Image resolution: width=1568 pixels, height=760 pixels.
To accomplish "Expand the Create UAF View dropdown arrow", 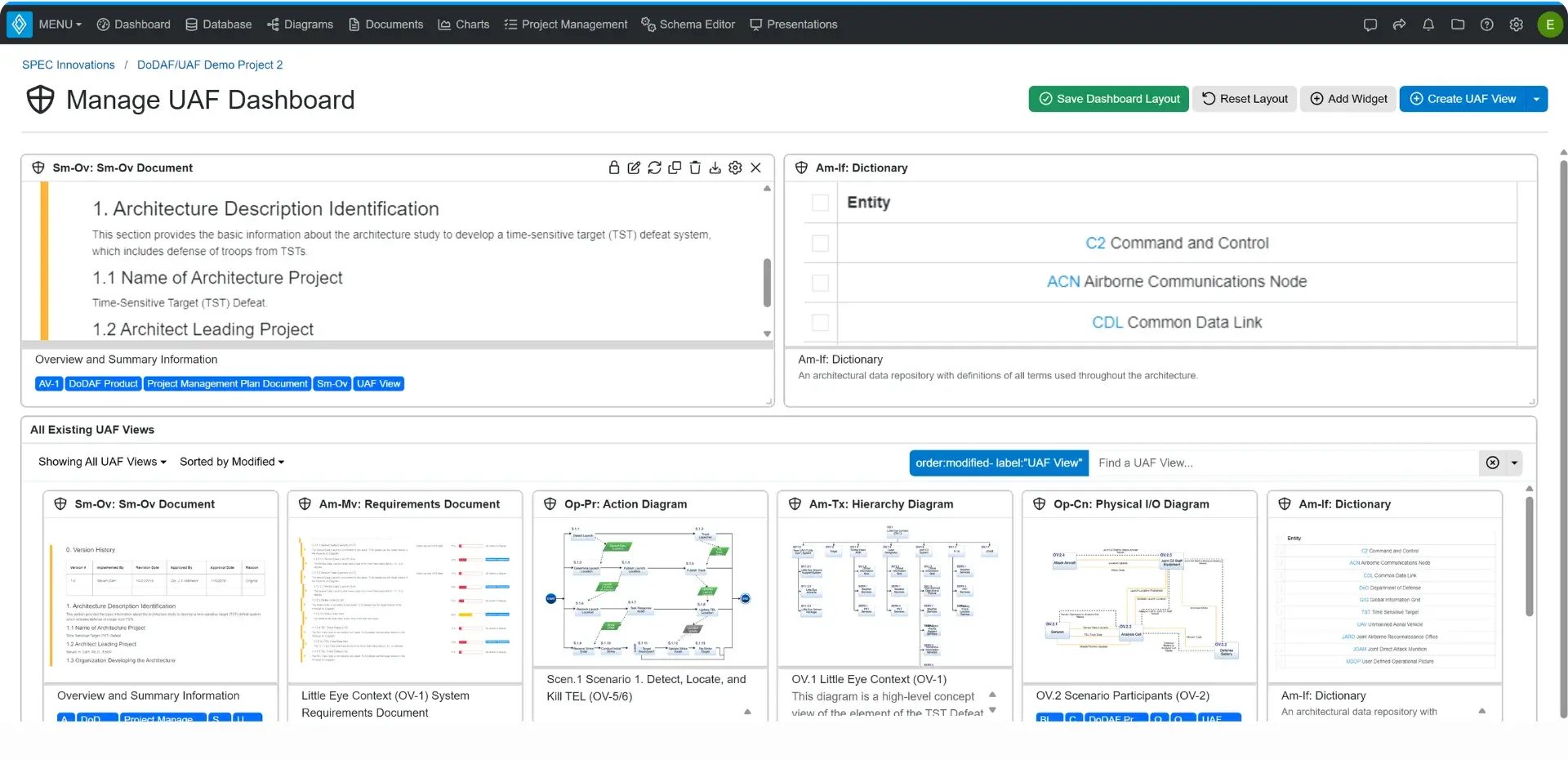I will coord(1536,99).
